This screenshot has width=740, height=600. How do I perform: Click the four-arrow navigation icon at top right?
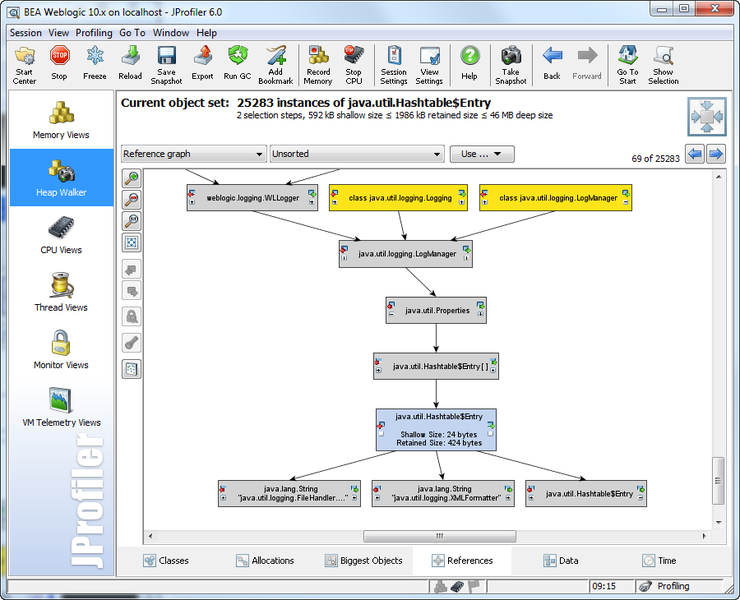pyautogui.click(x=706, y=116)
